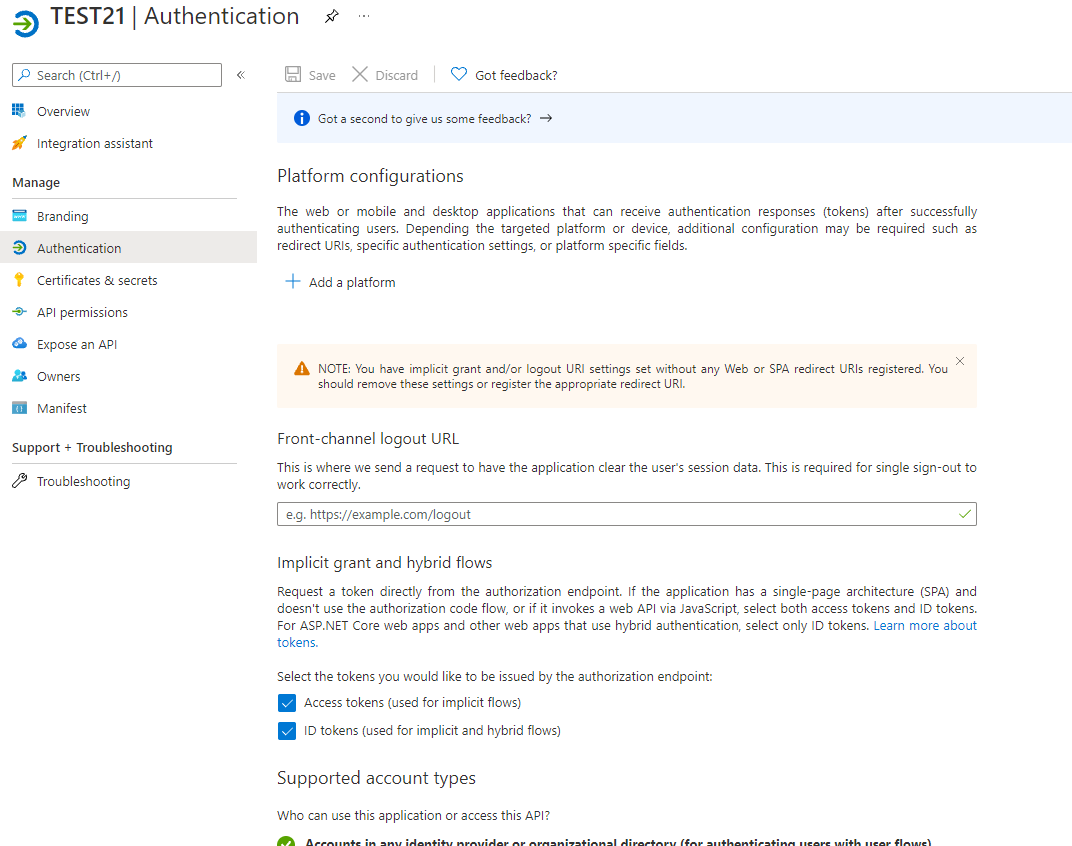Click the Troubleshooting wrench icon

(20, 481)
